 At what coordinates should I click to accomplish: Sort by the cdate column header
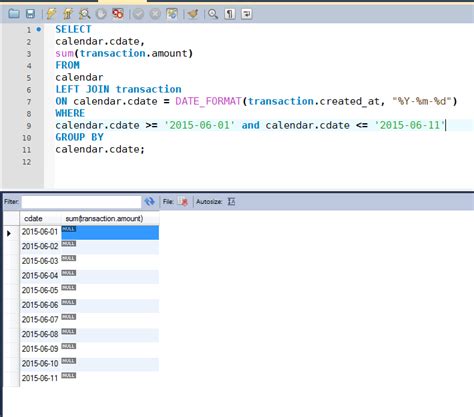(x=40, y=218)
